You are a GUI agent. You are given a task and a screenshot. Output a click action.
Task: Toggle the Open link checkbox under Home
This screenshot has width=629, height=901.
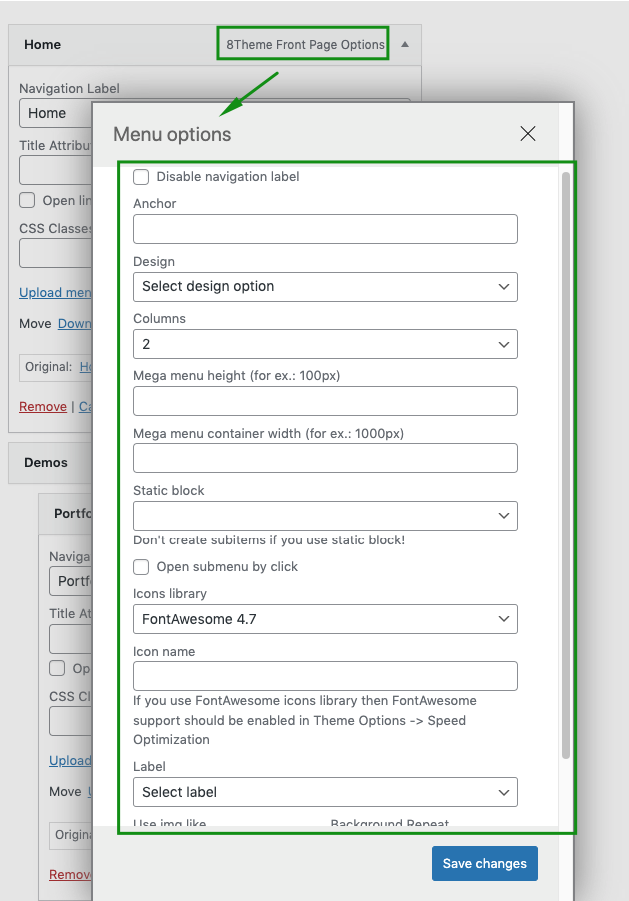(27, 200)
